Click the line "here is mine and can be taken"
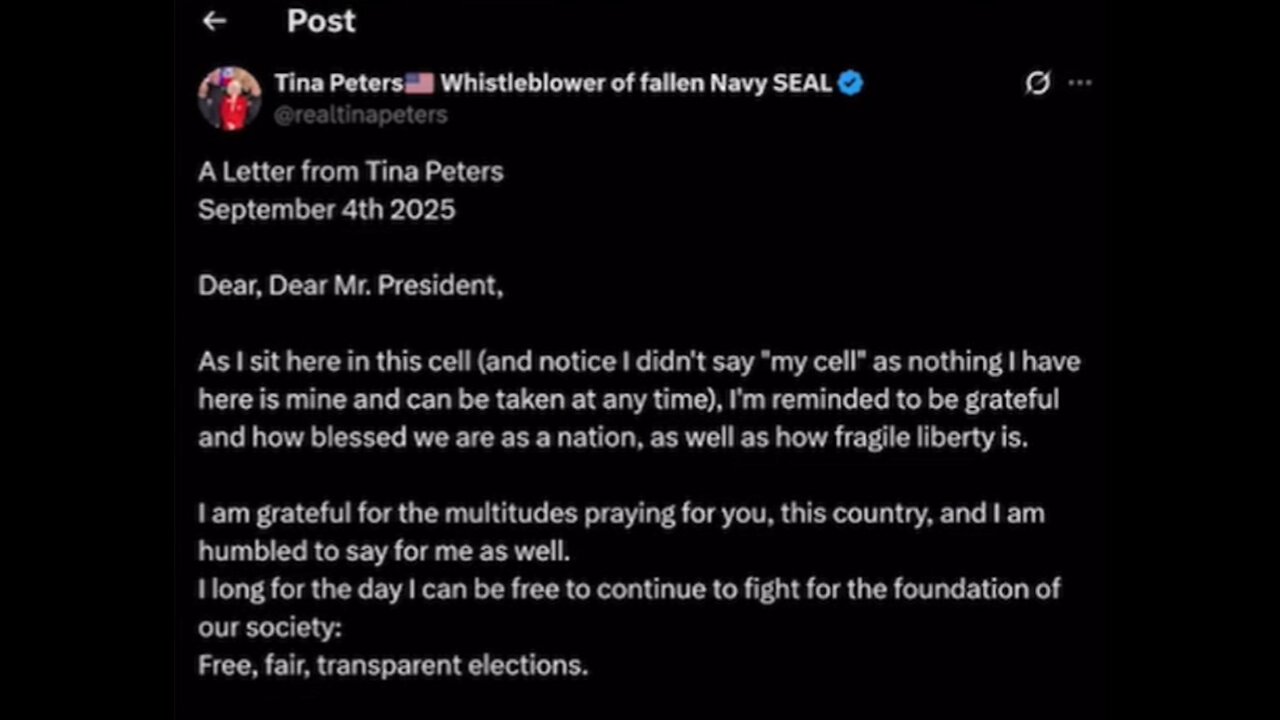 (627, 399)
